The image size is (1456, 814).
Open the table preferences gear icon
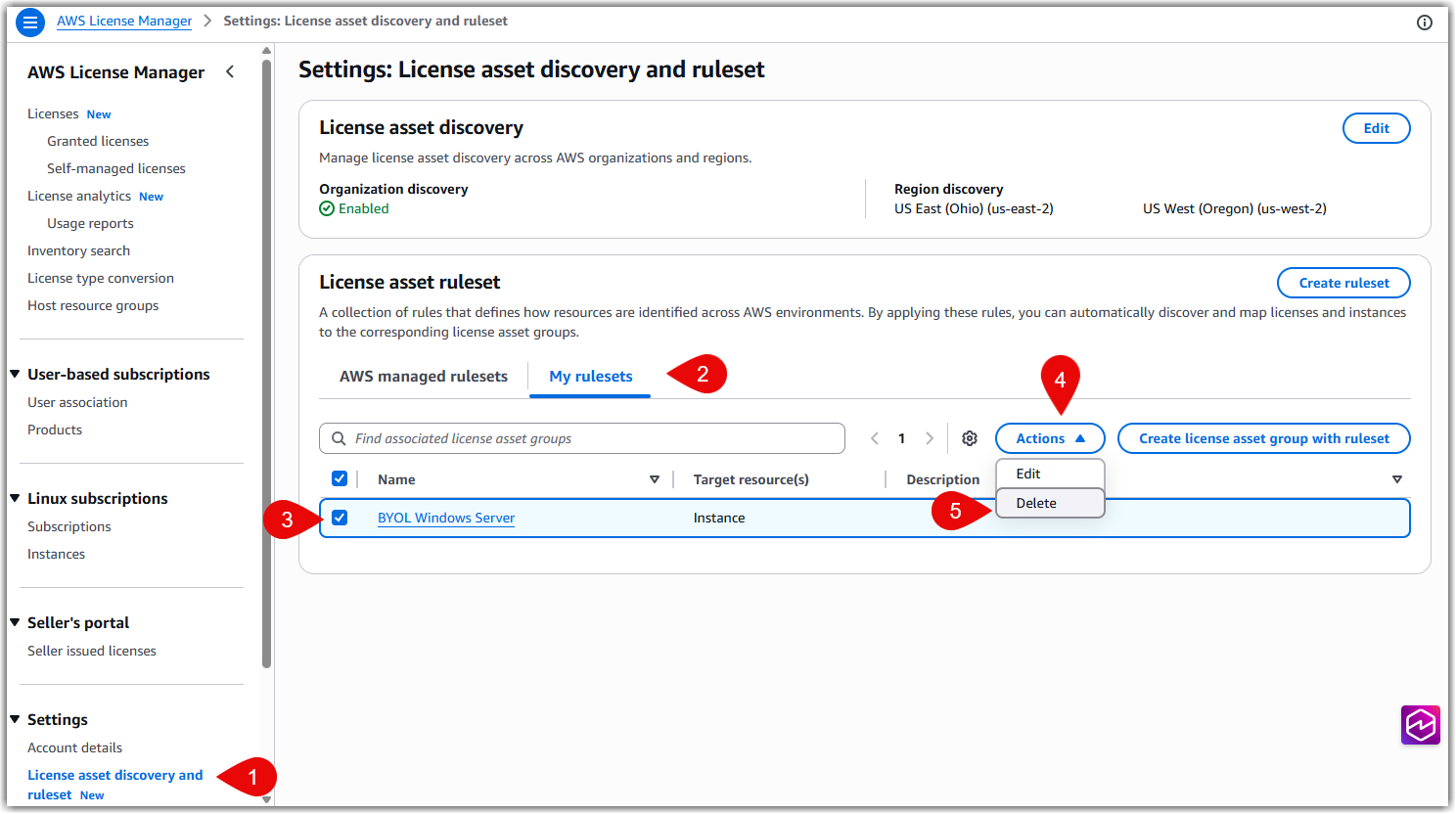pyautogui.click(x=970, y=438)
